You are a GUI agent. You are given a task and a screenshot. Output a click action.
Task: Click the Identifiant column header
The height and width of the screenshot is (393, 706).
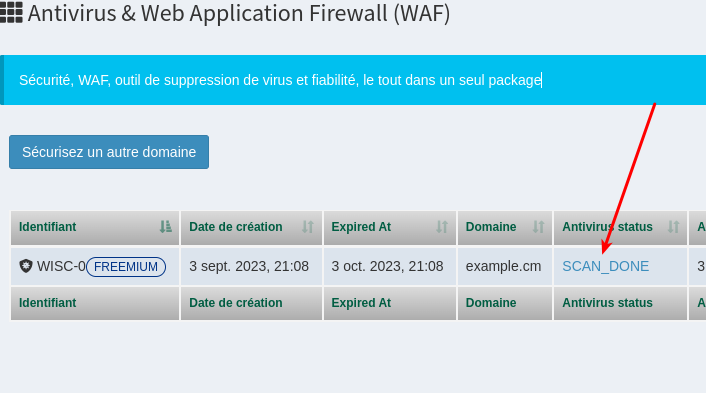coord(48,226)
